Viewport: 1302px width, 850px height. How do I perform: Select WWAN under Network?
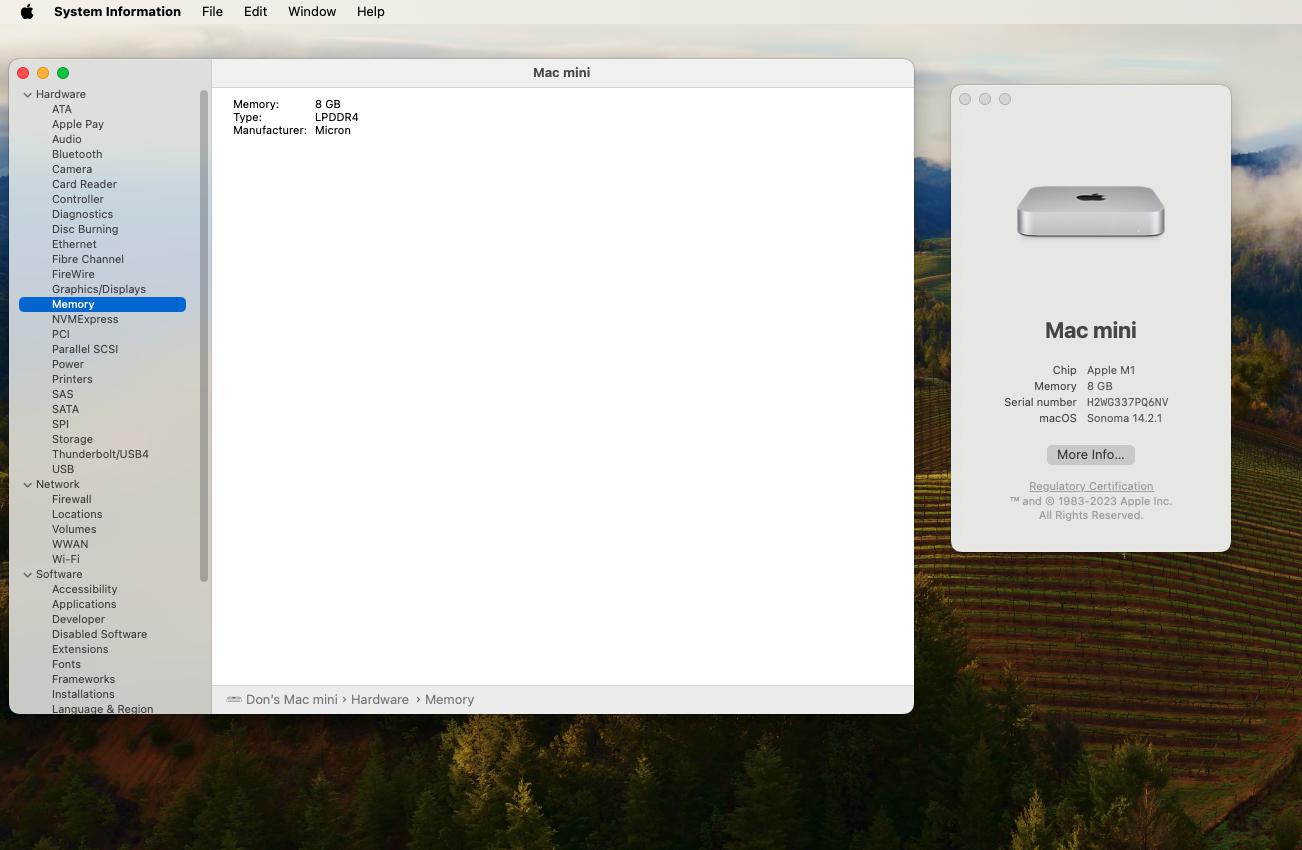[x=70, y=544]
